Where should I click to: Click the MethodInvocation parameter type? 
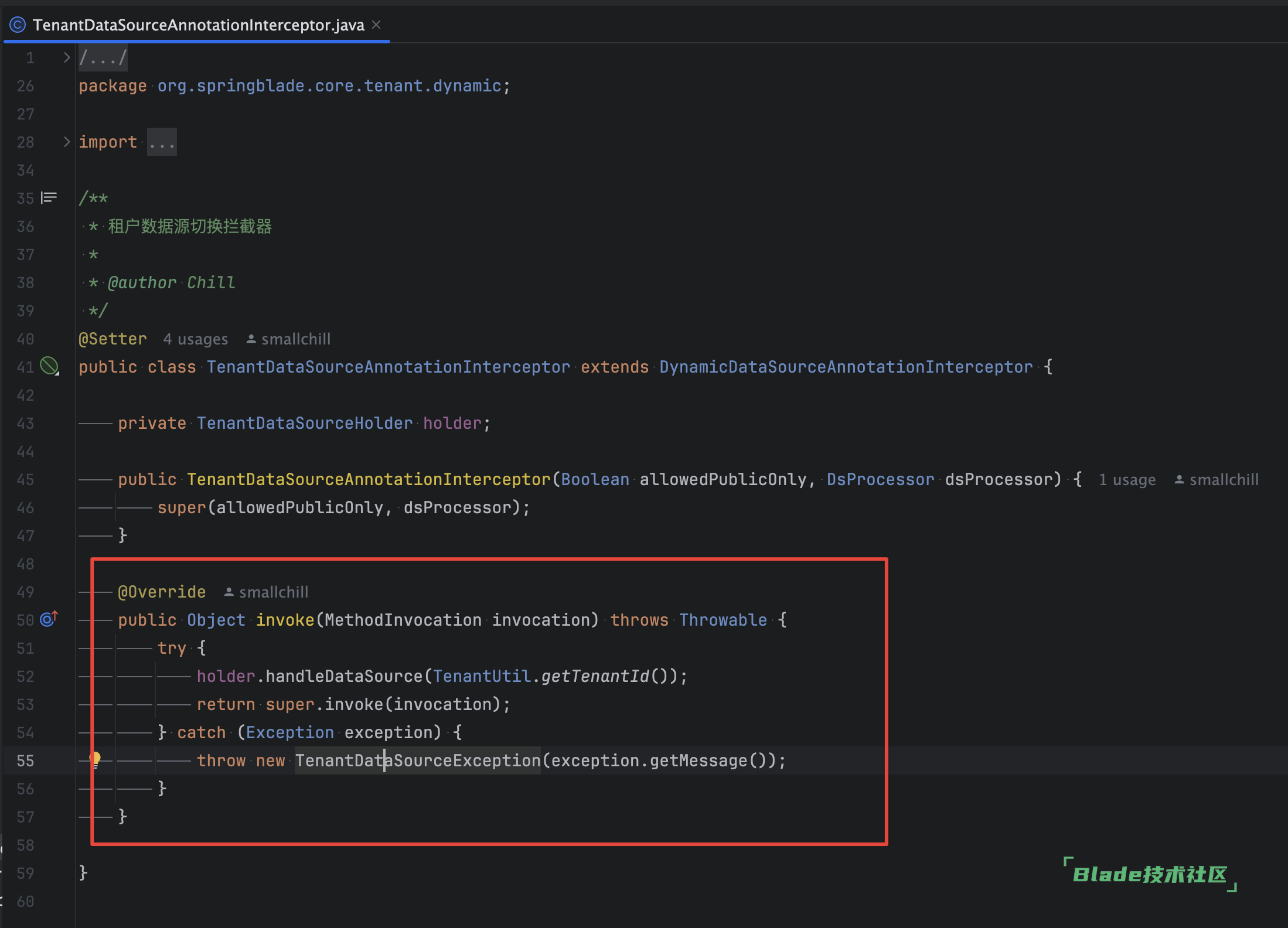point(403,620)
